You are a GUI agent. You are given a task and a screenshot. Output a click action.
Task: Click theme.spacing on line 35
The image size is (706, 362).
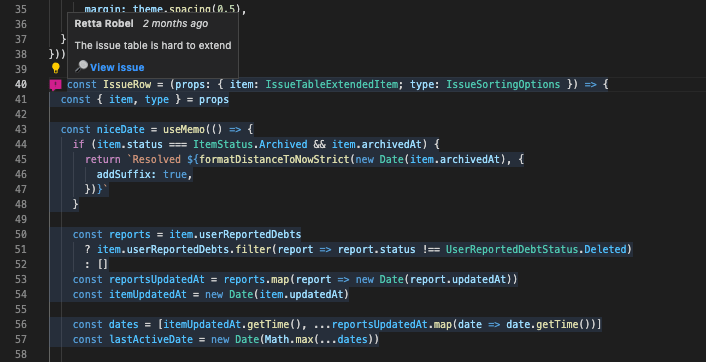click(172, 9)
